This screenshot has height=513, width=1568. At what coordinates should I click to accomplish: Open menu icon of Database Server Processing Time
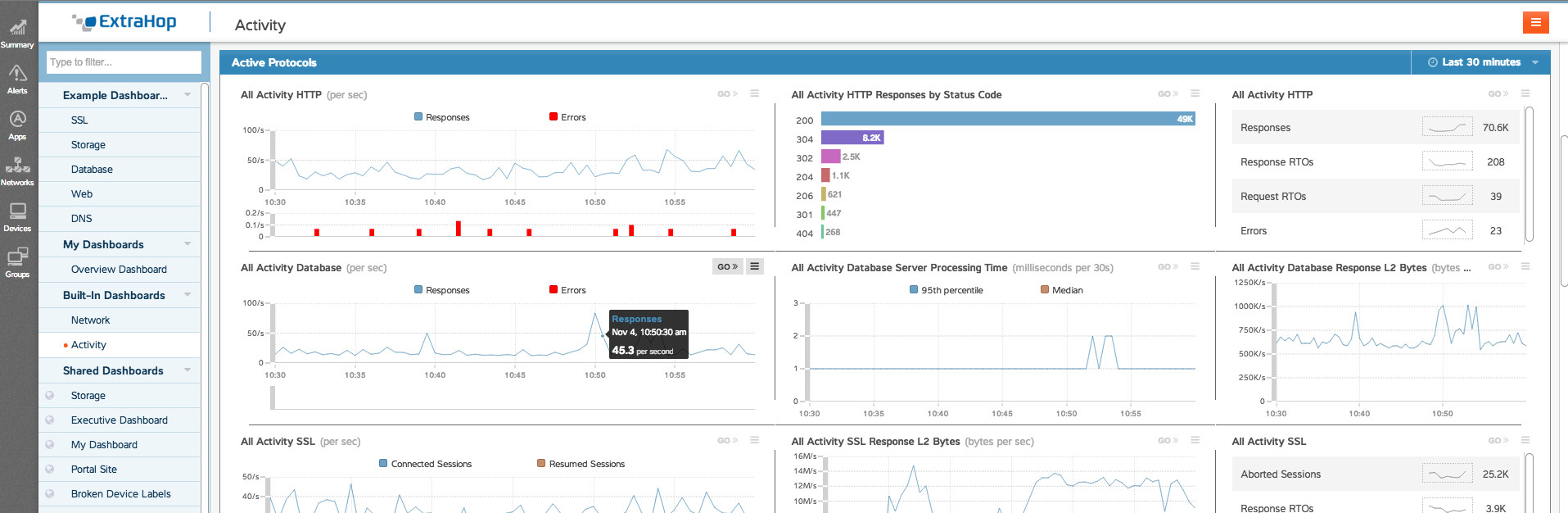click(x=1195, y=266)
